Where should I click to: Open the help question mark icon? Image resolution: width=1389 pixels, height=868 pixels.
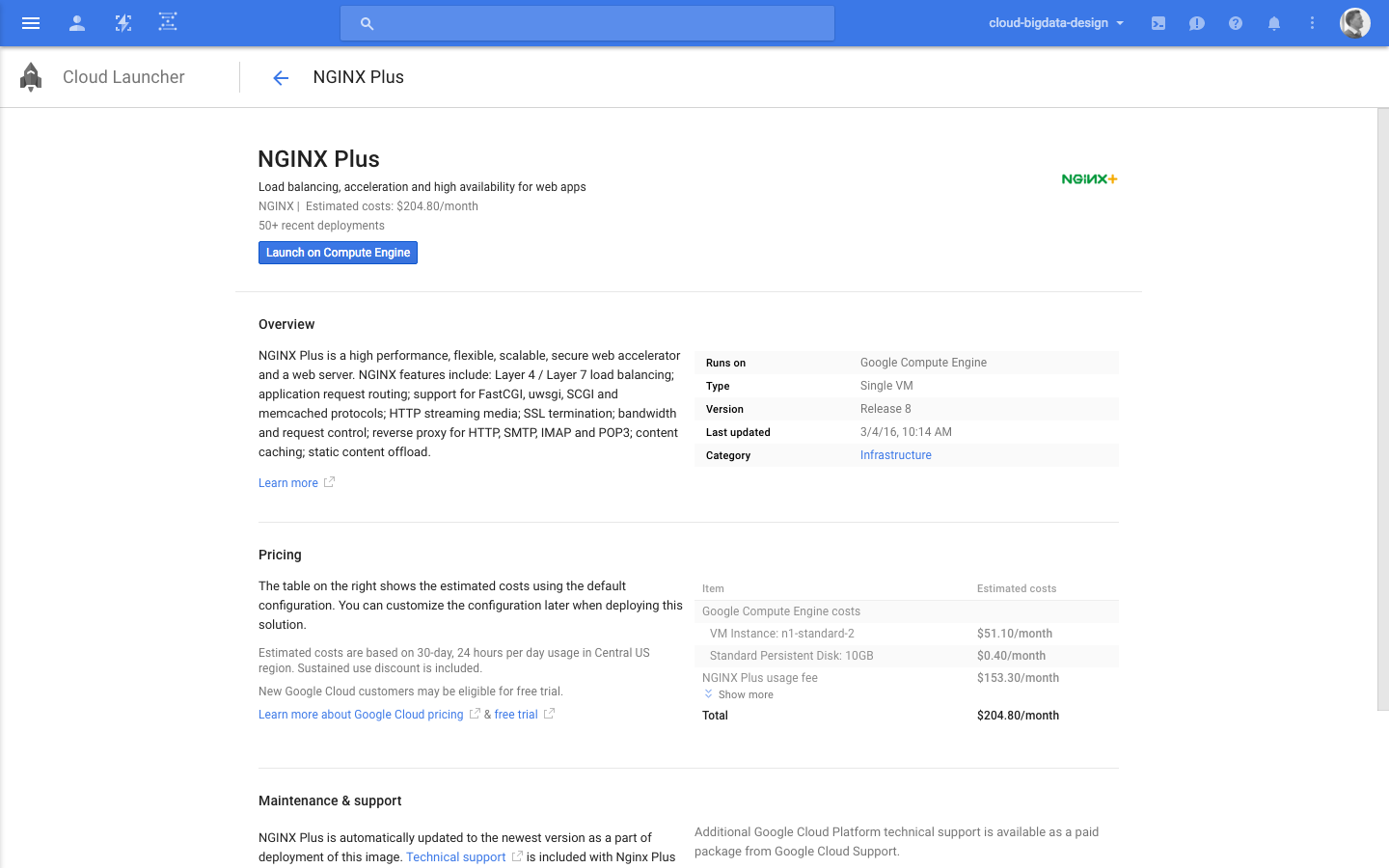(1236, 23)
